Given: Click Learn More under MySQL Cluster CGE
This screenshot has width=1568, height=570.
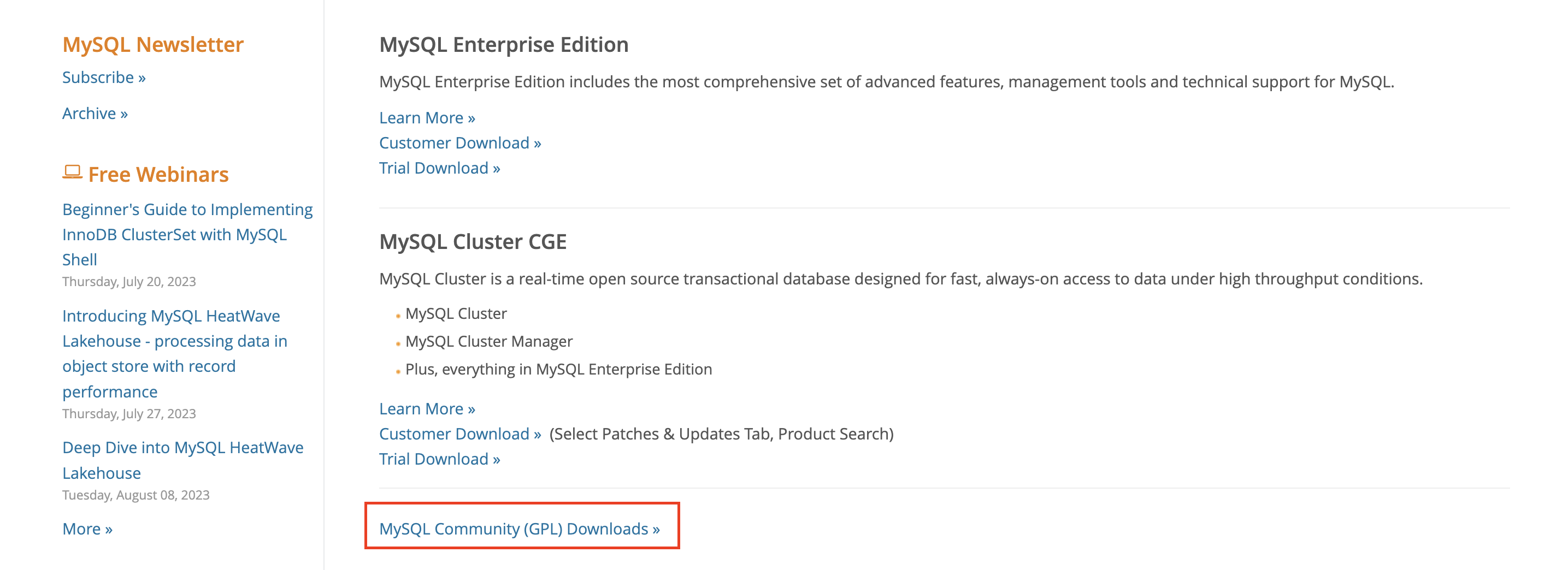Looking at the screenshot, I should [x=427, y=409].
